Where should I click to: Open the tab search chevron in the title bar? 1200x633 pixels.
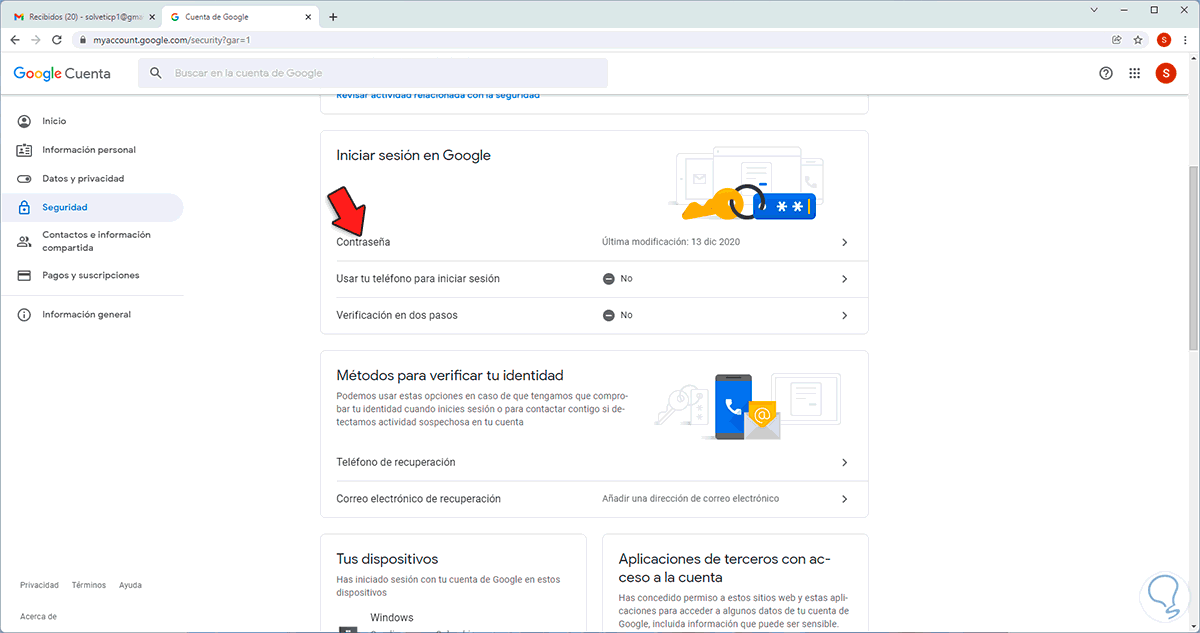click(1093, 10)
